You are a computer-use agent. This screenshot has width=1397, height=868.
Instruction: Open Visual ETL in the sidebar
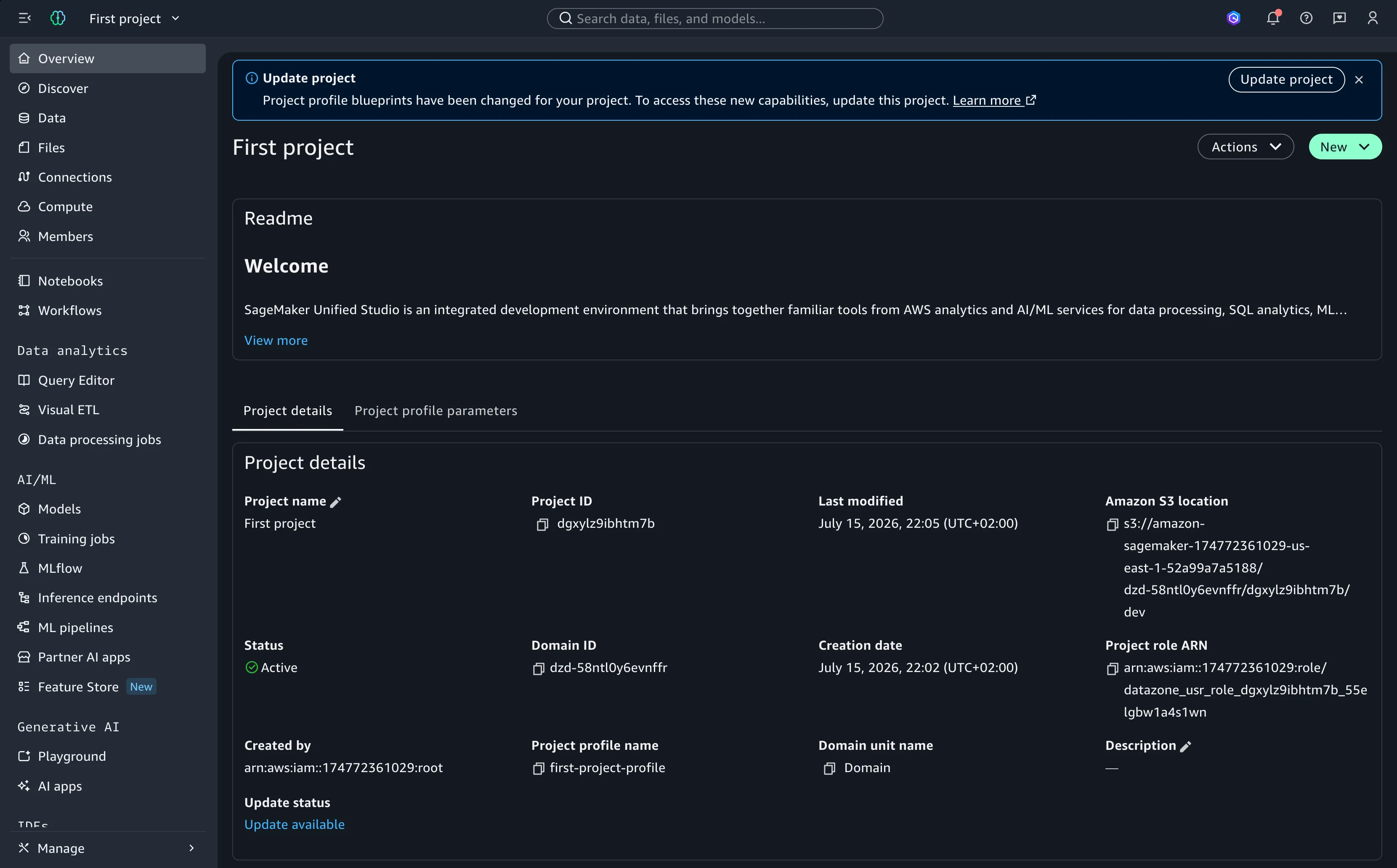coord(107,410)
